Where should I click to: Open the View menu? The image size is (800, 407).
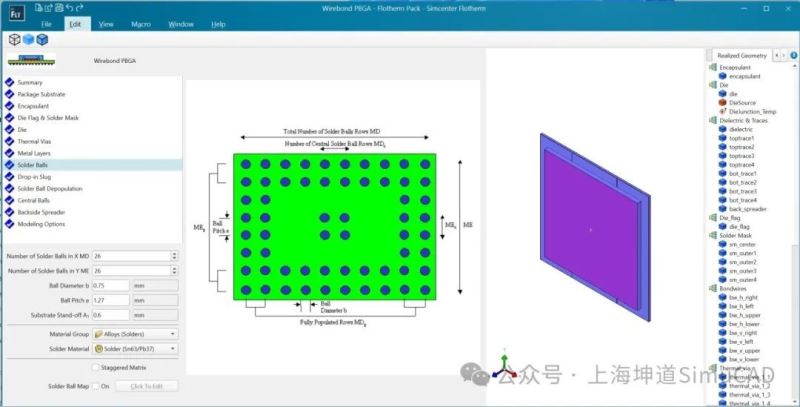(106, 23)
